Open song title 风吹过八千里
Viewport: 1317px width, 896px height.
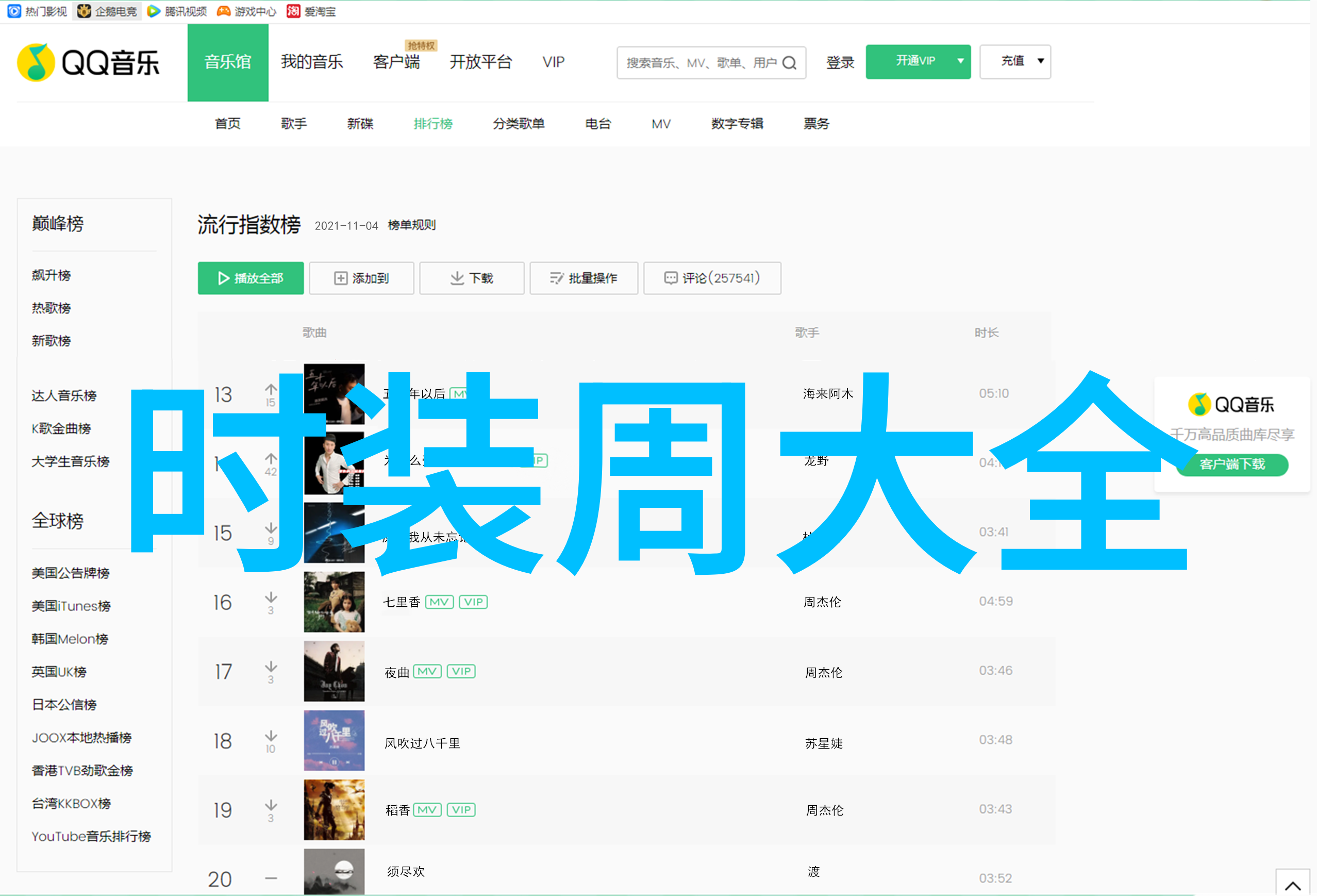point(422,743)
